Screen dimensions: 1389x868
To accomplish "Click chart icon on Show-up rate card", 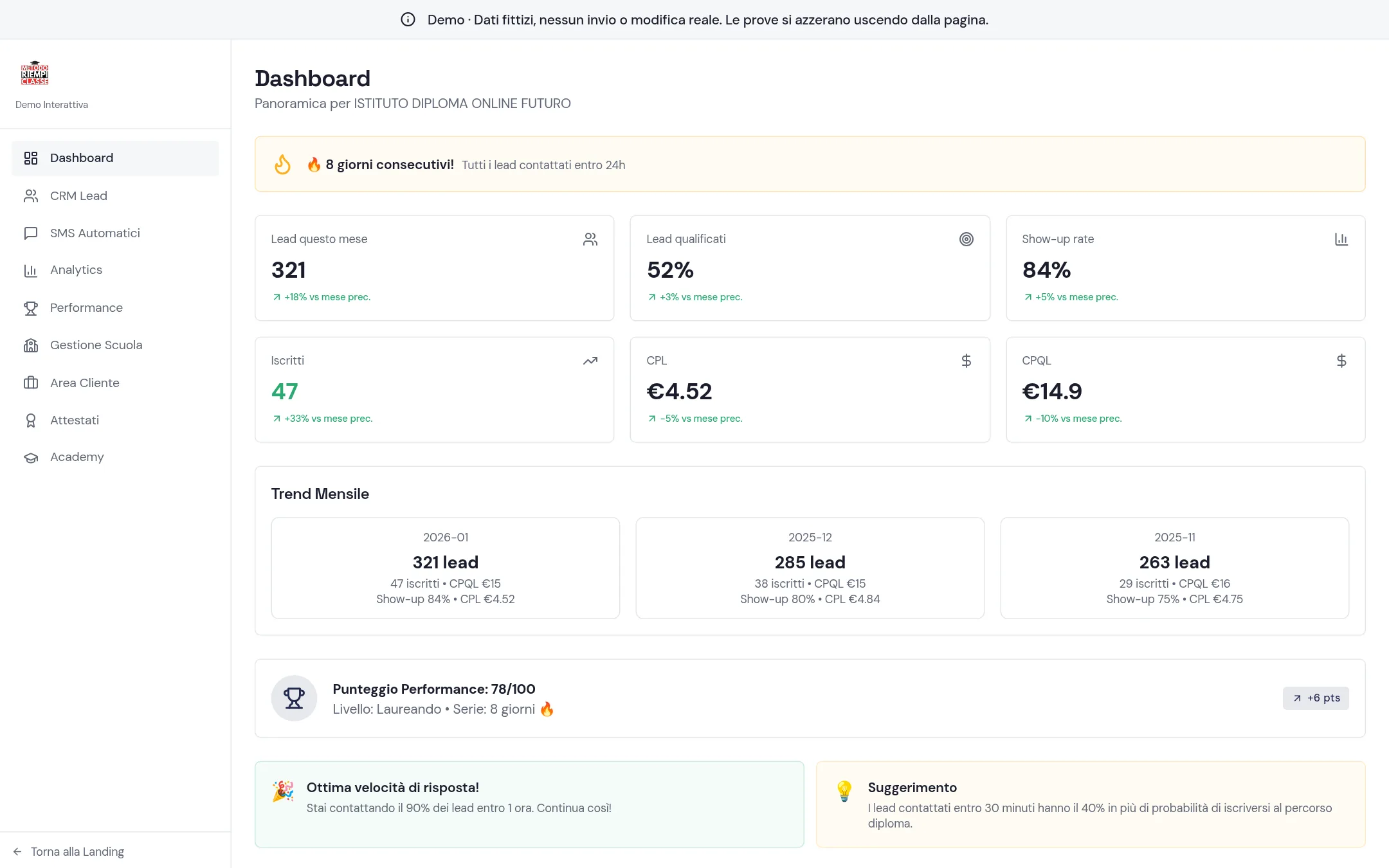I will pyautogui.click(x=1341, y=239).
